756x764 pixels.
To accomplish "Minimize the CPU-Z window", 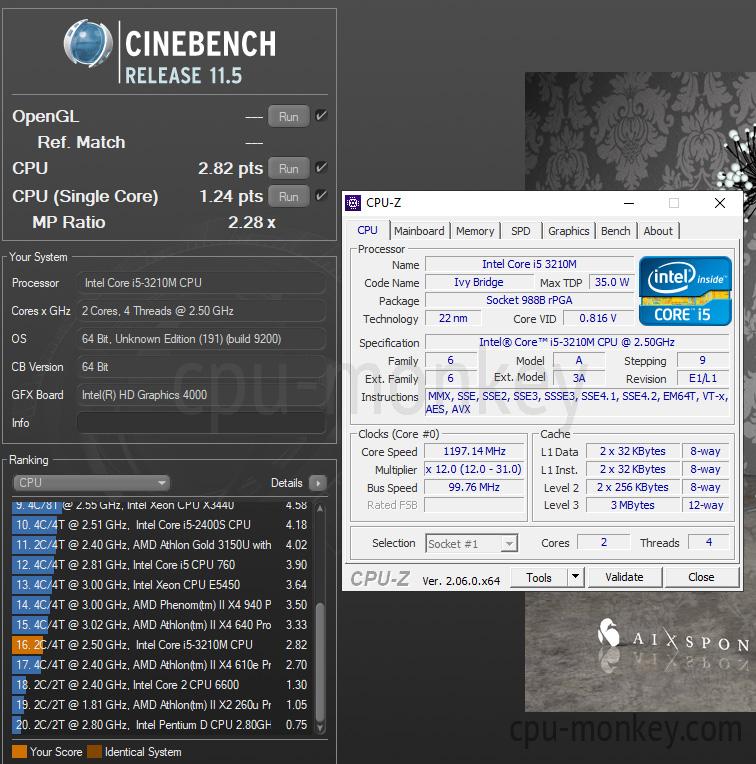I will click(629, 203).
